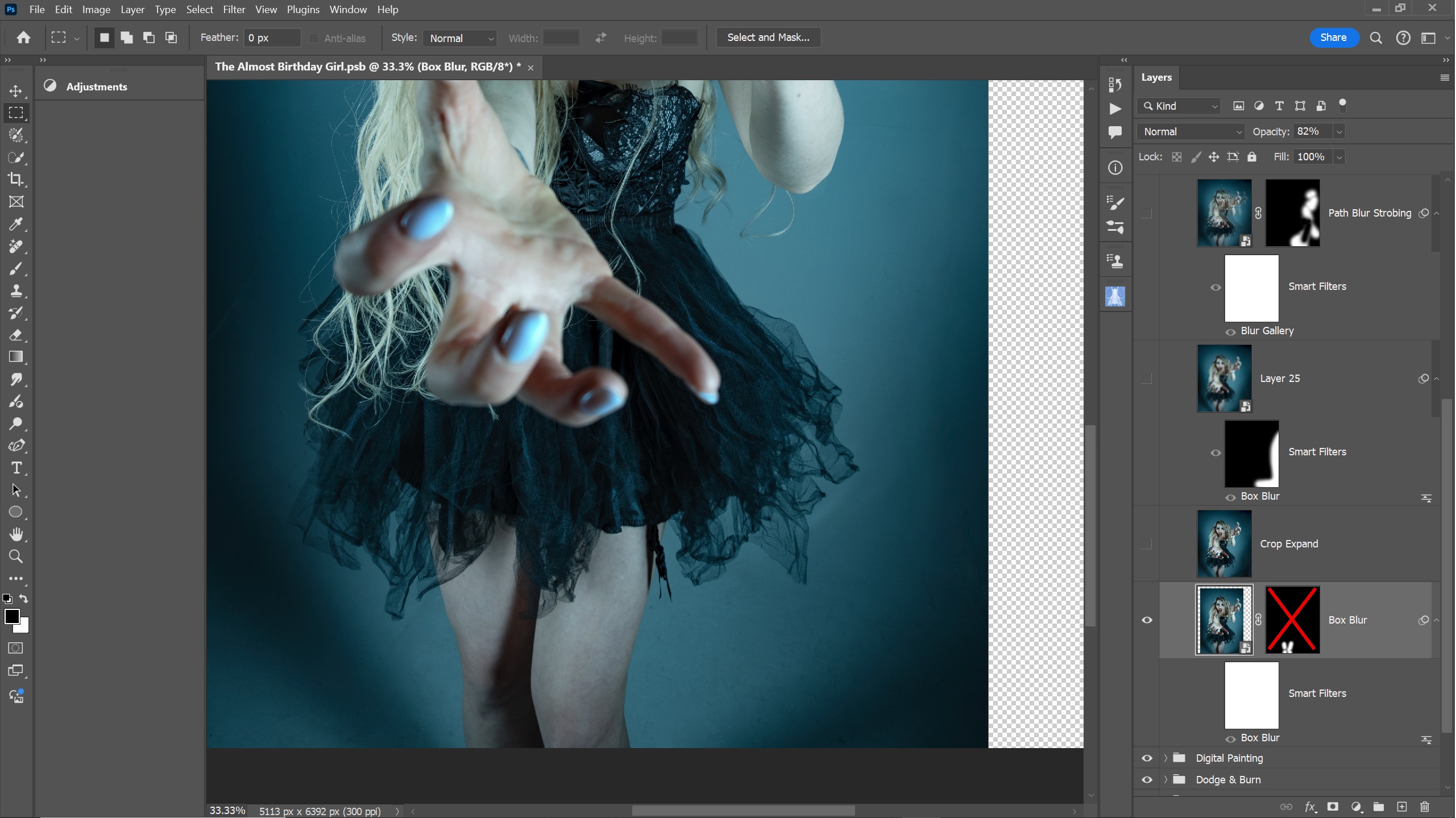Hide the Digital Painting group

point(1147,758)
